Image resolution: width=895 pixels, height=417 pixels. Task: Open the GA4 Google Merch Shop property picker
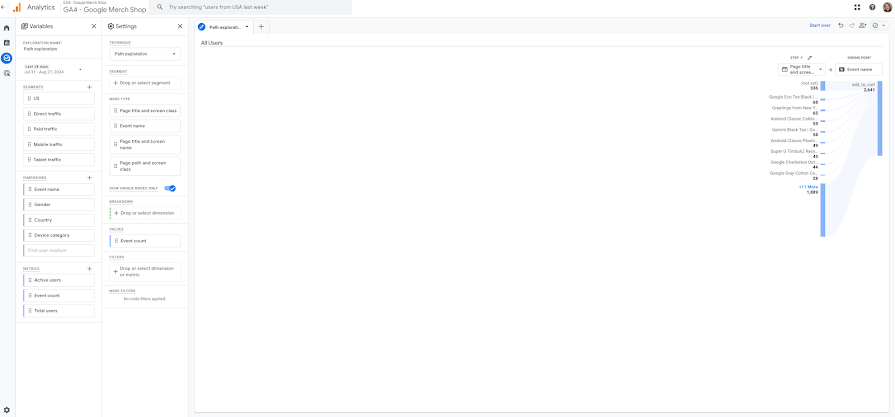(x=104, y=7)
